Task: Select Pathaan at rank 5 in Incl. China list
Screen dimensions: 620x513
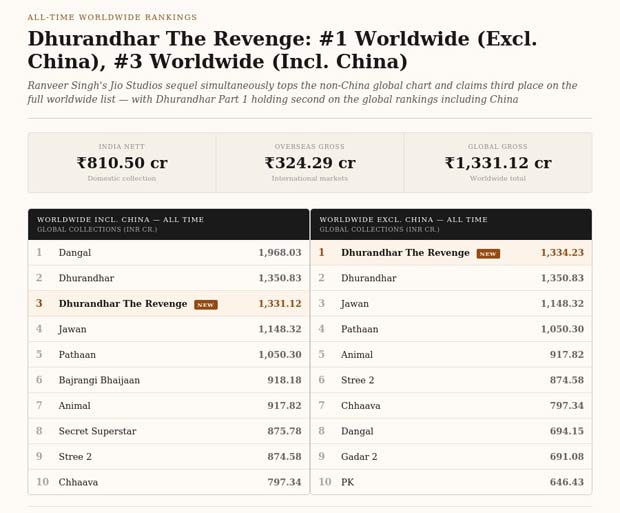Action: [169, 355]
